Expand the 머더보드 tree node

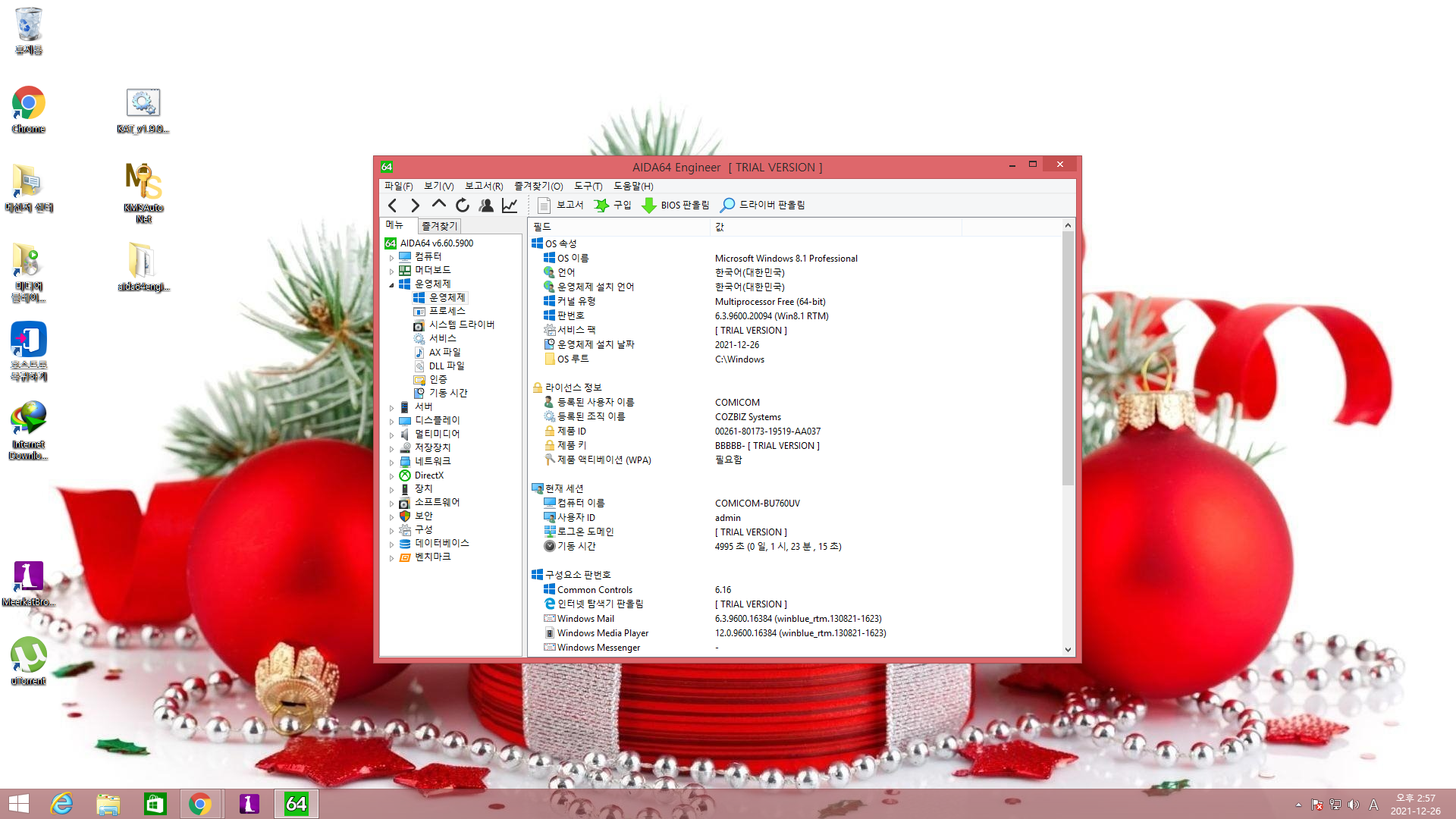click(391, 271)
